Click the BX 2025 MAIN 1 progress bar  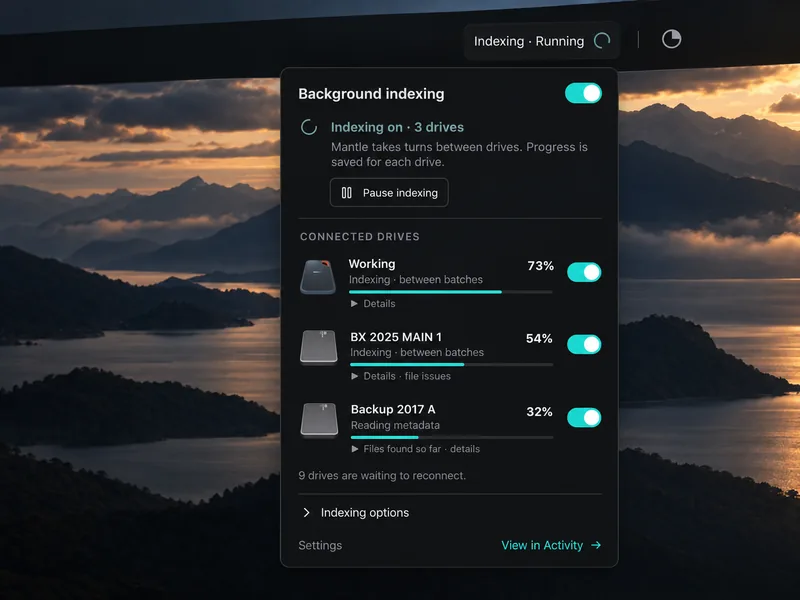point(452,364)
